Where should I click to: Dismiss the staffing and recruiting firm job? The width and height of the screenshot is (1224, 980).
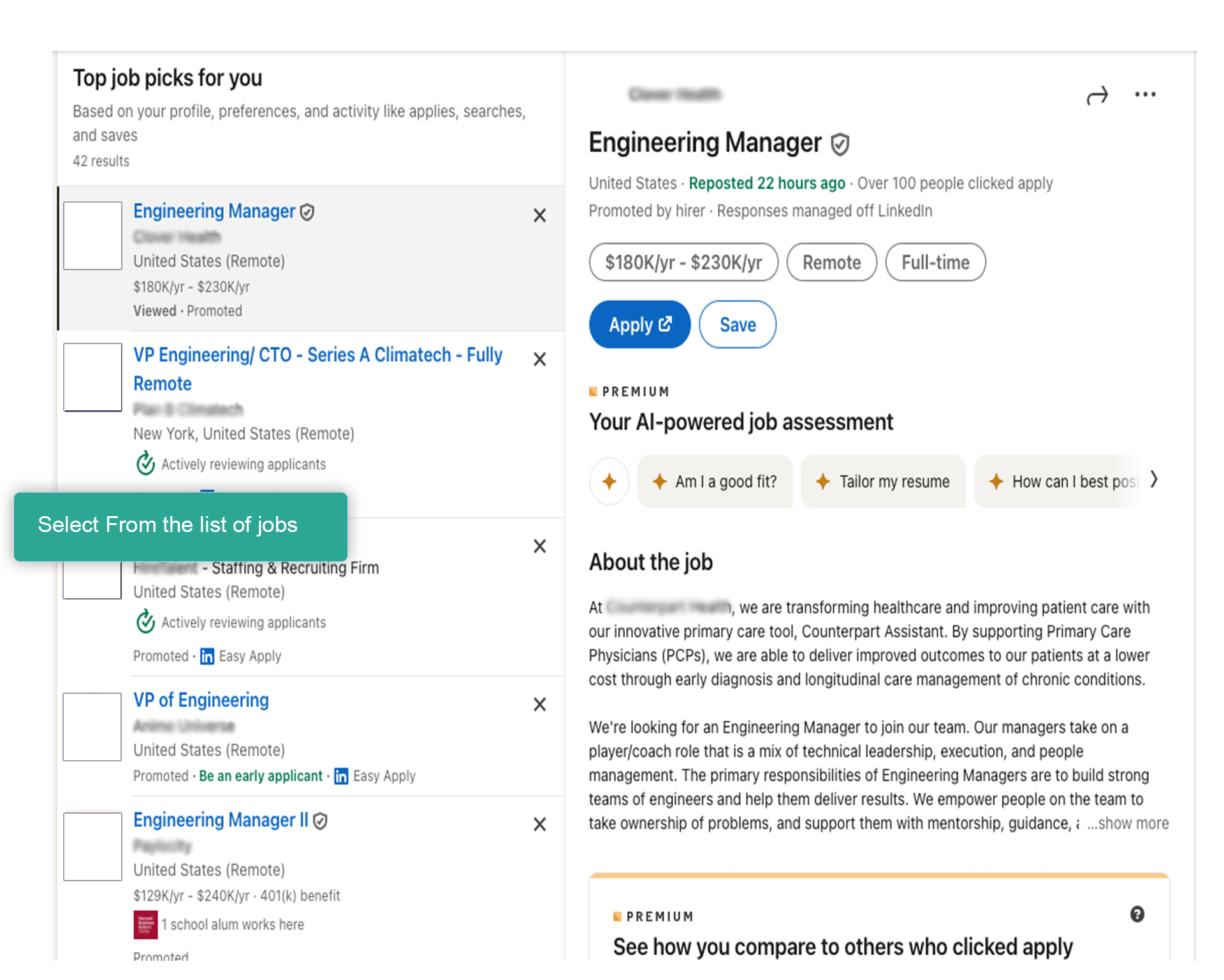(x=539, y=547)
